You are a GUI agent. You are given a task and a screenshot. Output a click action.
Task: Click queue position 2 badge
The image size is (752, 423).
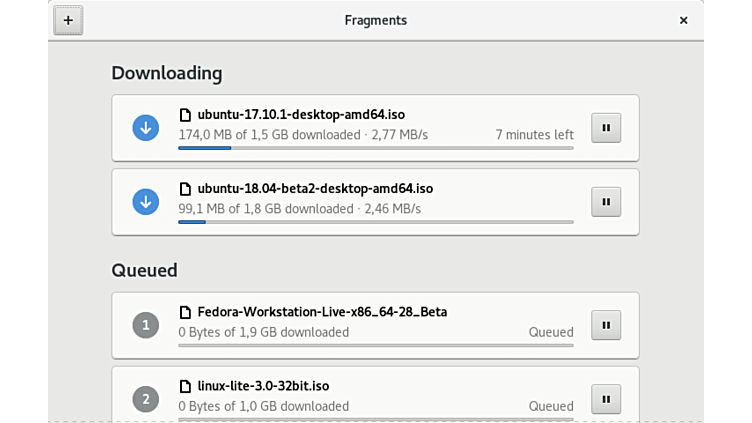point(146,399)
